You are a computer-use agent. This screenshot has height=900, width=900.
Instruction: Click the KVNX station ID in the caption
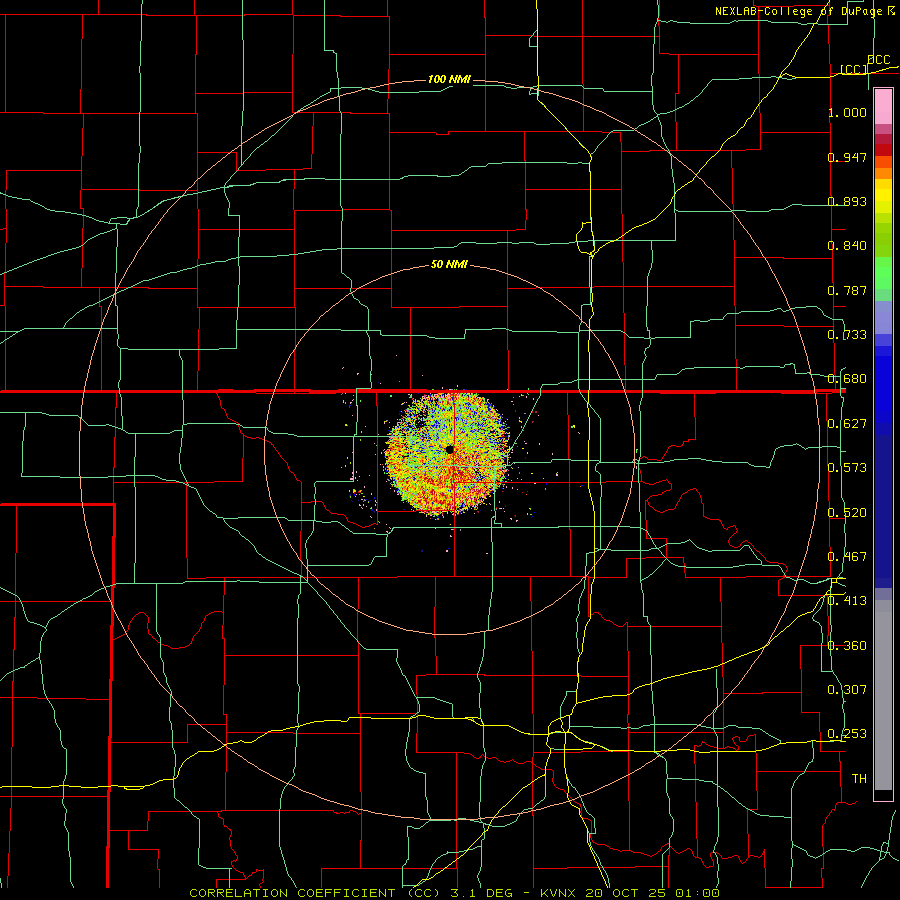560,893
